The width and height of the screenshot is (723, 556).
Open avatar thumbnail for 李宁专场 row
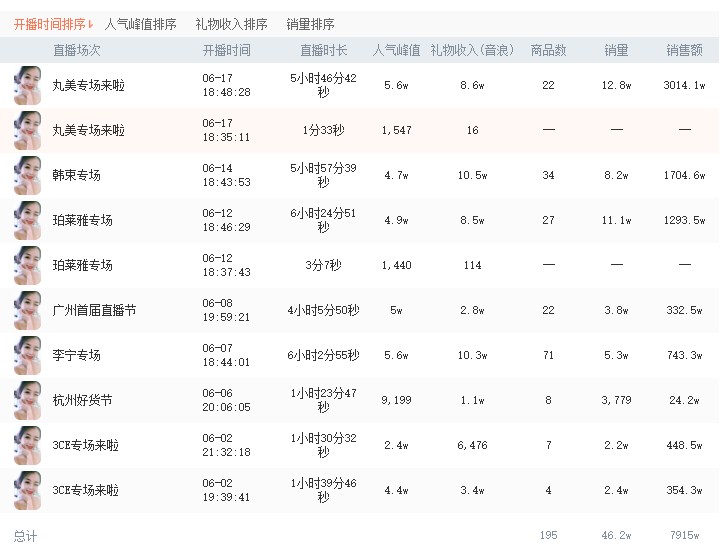point(28,355)
